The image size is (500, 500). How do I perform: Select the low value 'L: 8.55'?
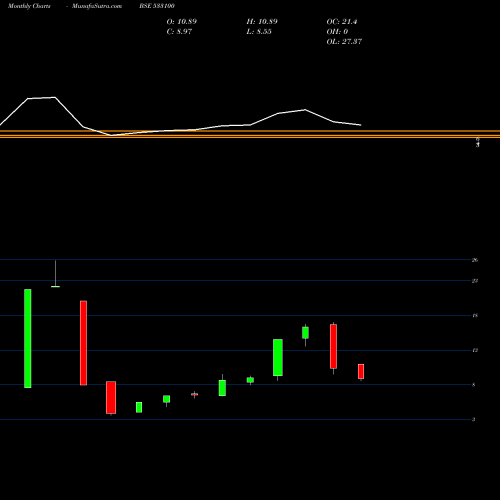coord(259,32)
